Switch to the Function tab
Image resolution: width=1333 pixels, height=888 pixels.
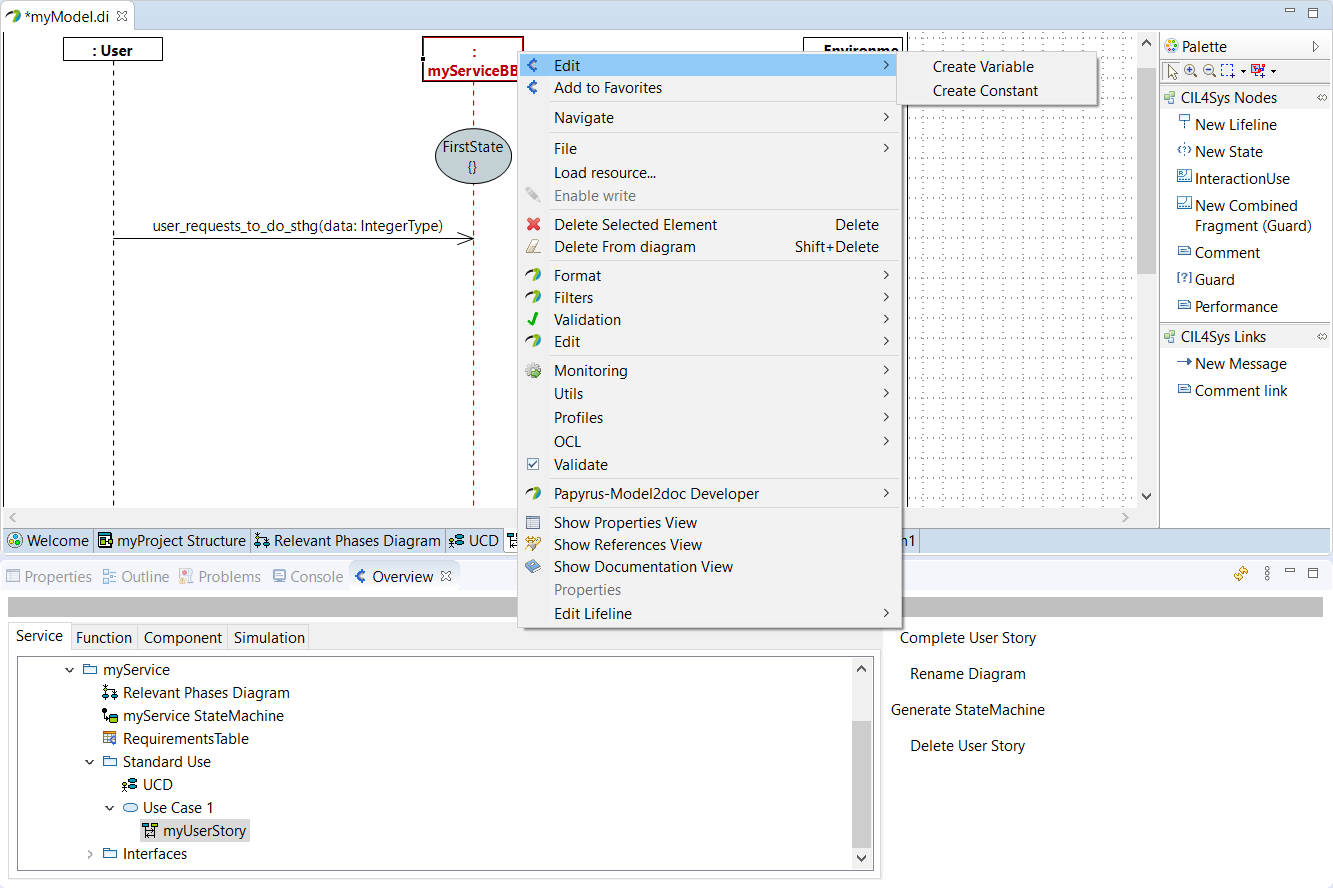[104, 637]
